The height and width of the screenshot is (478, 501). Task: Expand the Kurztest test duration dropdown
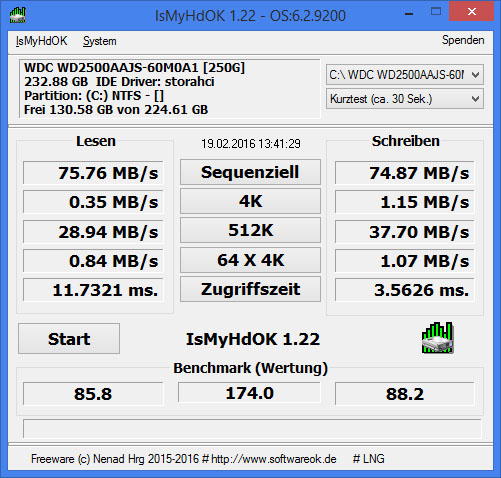tap(405, 99)
